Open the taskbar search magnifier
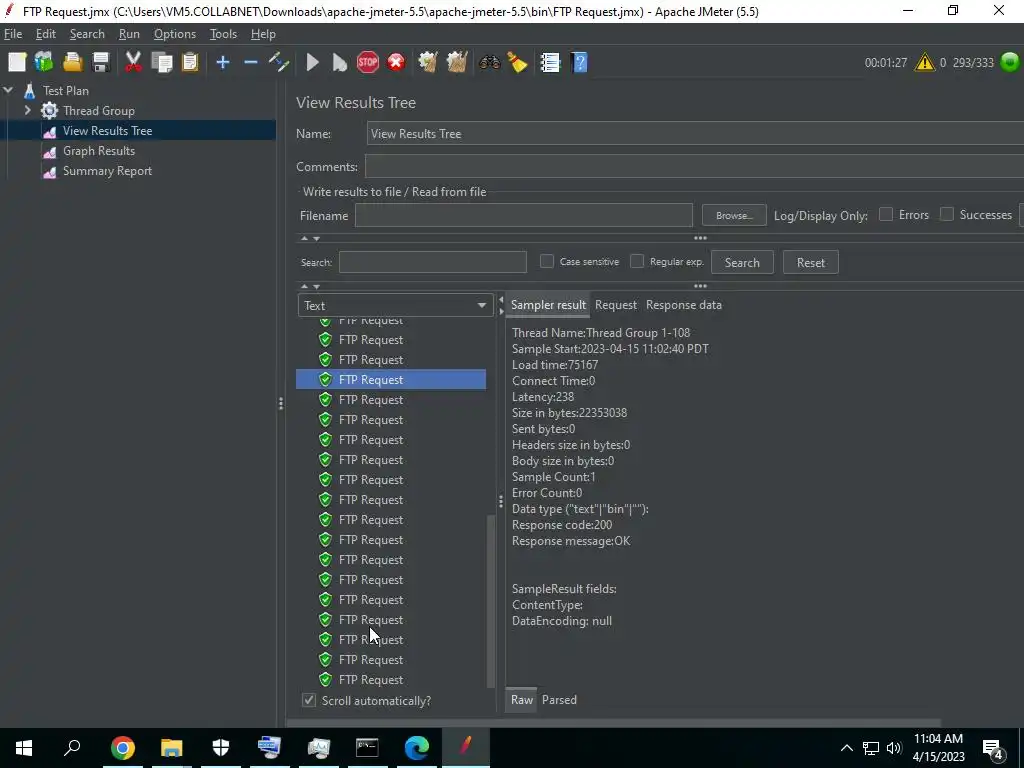The height and width of the screenshot is (768, 1024). pyautogui.click(x=72, y=747)
